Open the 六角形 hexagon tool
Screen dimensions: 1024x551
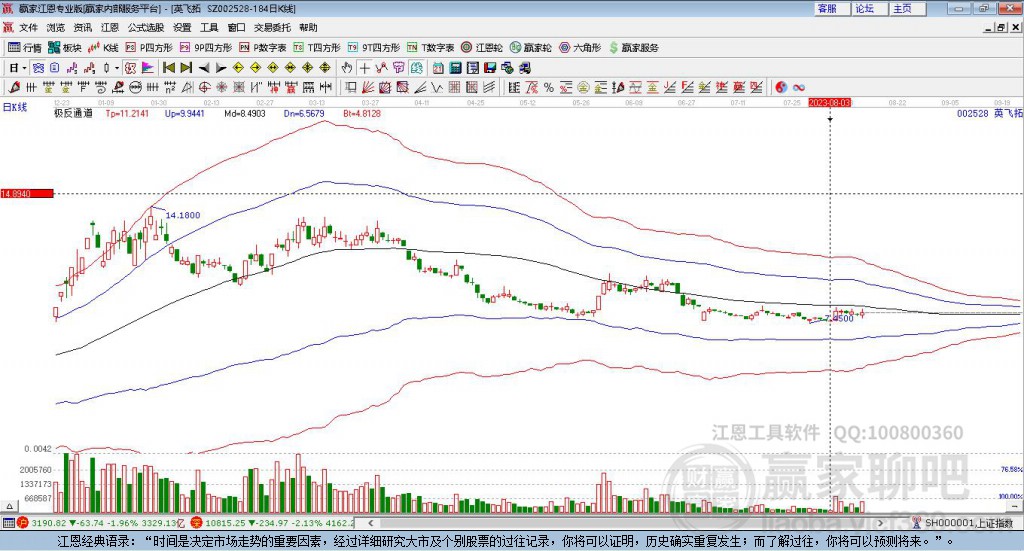[580, 48]
